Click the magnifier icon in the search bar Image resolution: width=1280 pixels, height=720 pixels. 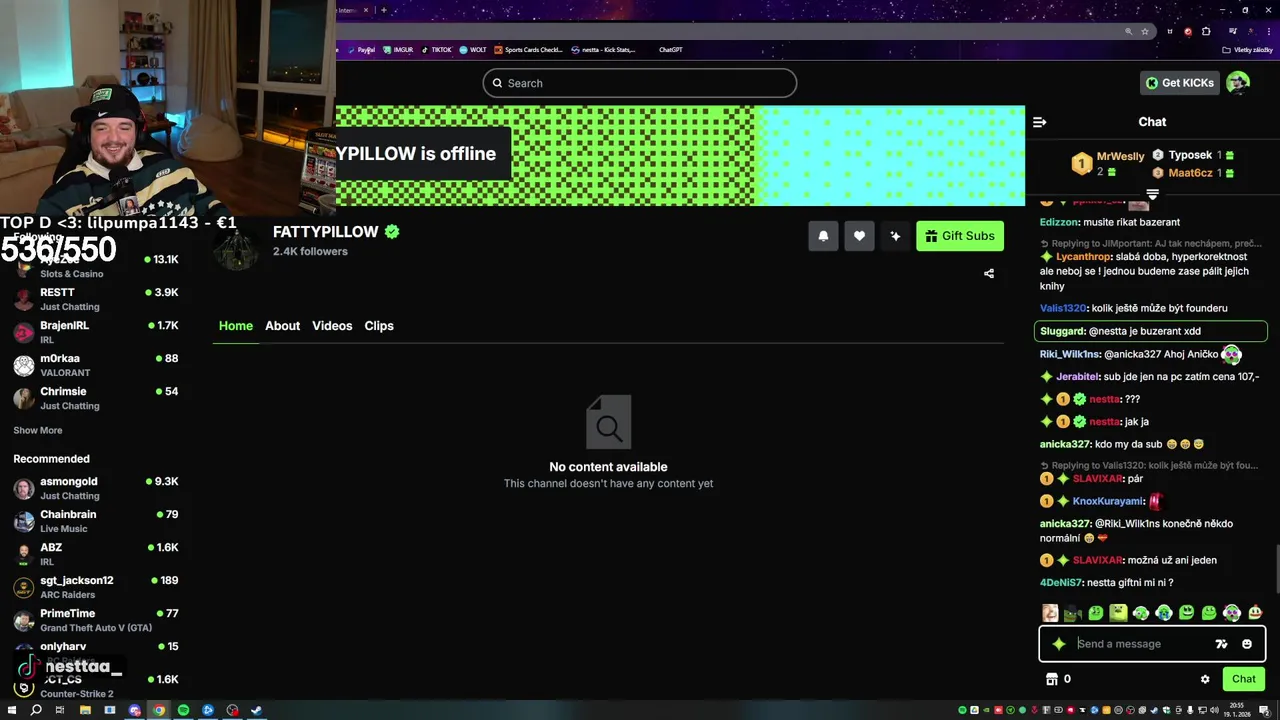497,83
